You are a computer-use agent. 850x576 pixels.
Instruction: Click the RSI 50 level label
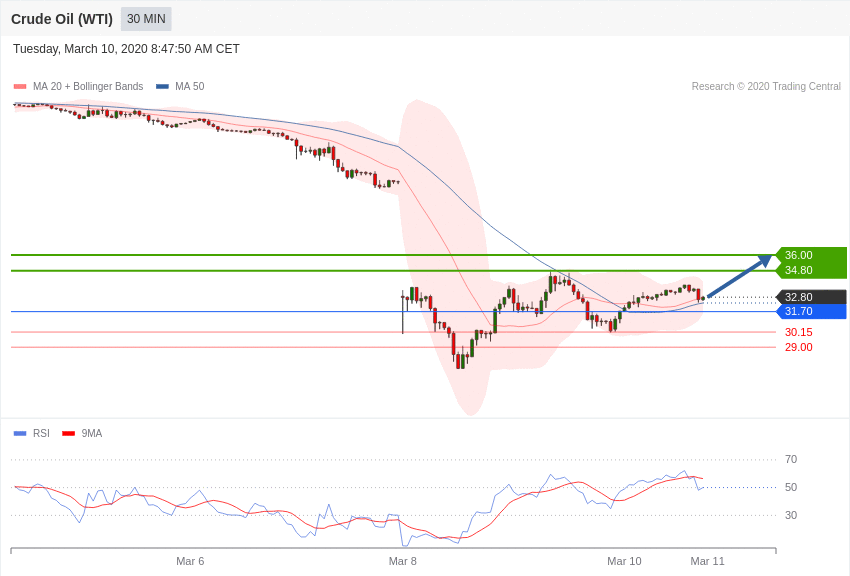791,487
